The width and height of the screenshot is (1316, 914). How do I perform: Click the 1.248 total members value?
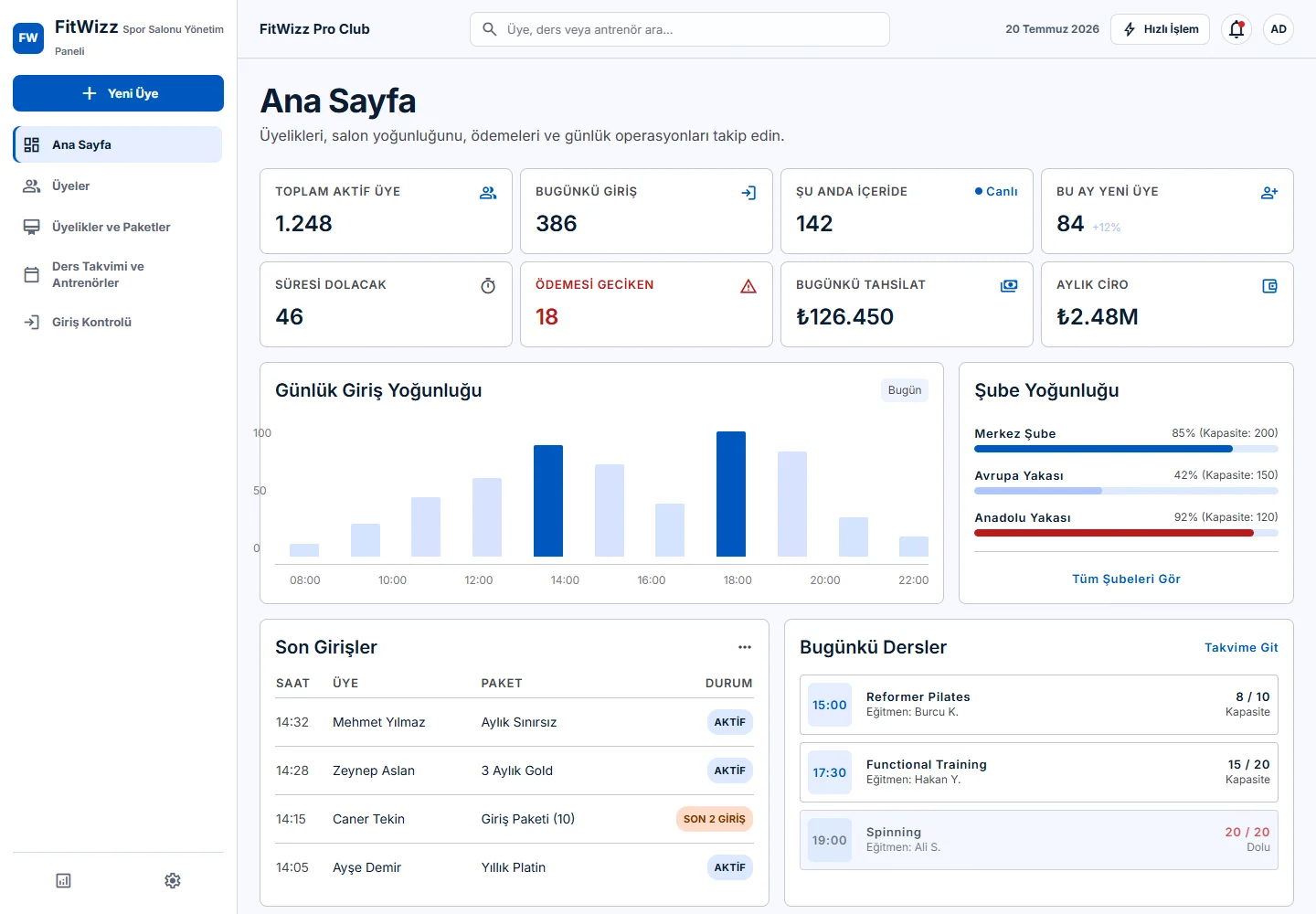303,224
